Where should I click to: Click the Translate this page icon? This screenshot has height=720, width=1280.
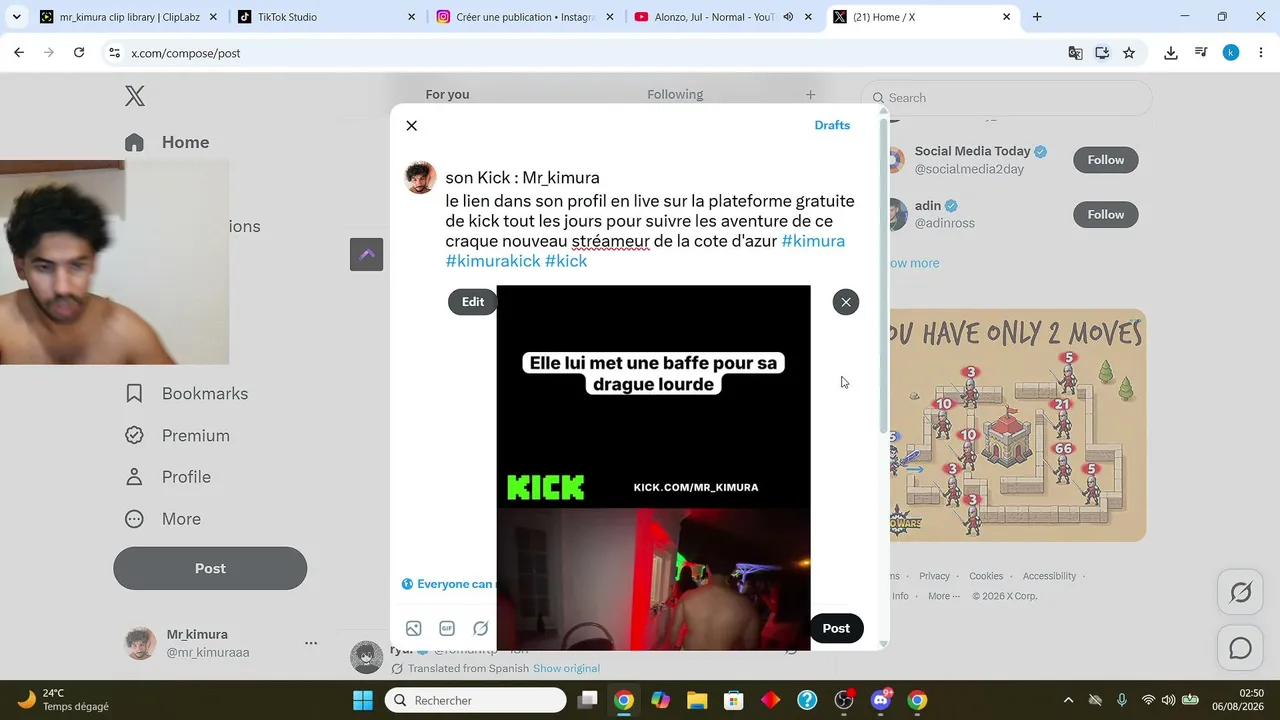pos(1075,53)
